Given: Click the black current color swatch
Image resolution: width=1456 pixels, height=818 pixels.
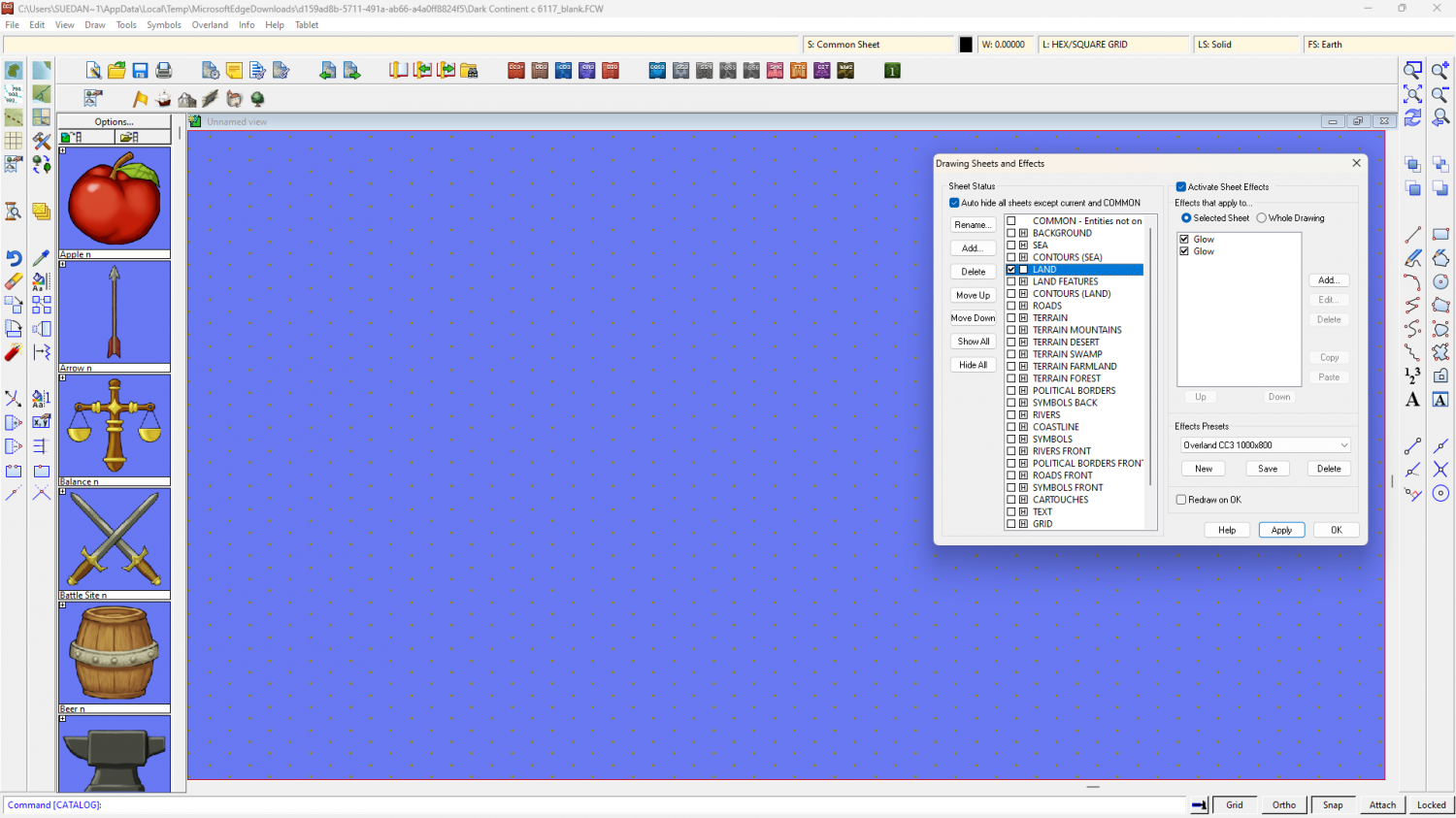Looking at the screenshot, I should point(966,45).
